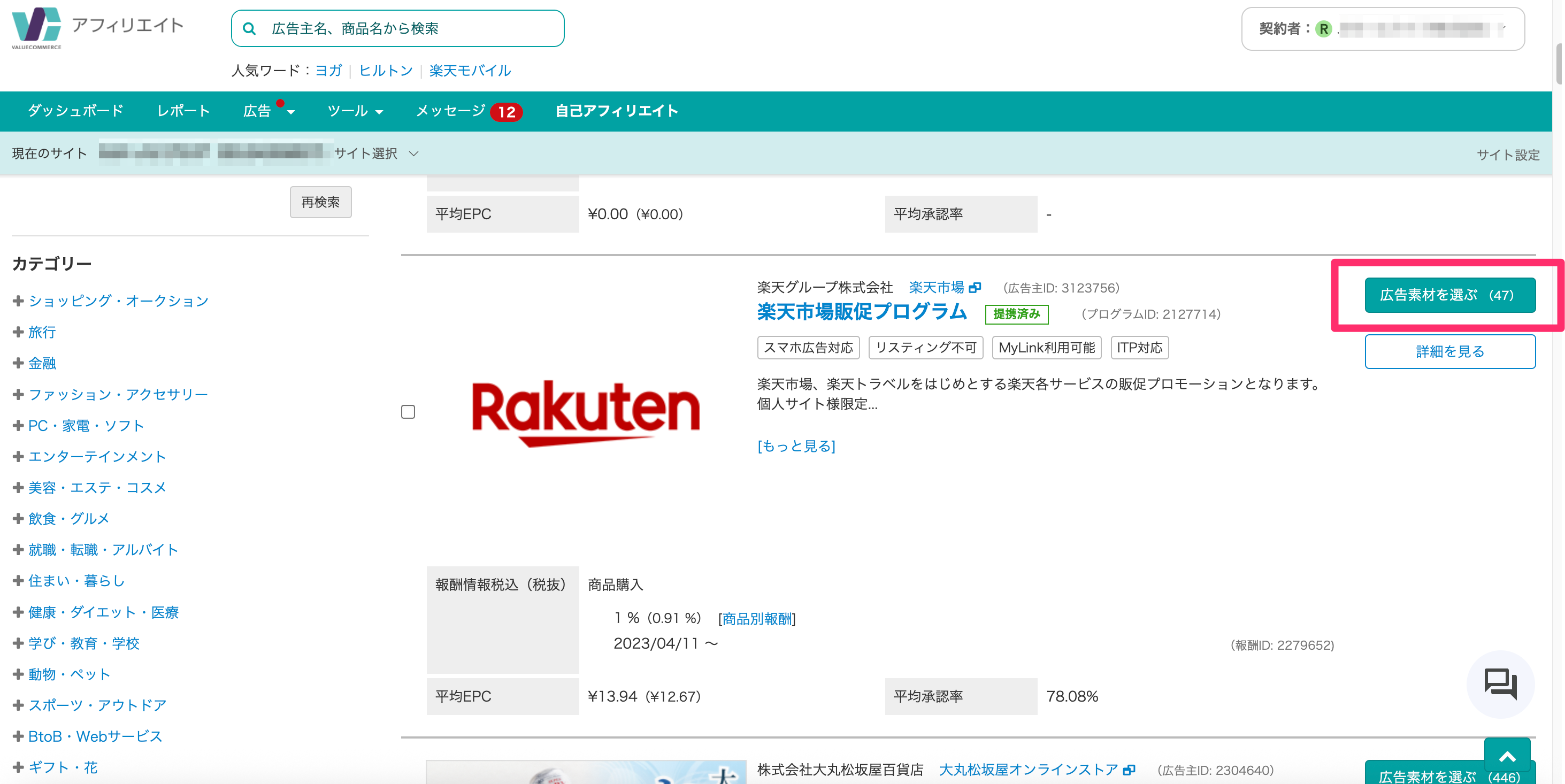Open the ダッシュボード menu item
This screenshot has height=784, width=1565.
pyautogui.click(x=75, y=111)
